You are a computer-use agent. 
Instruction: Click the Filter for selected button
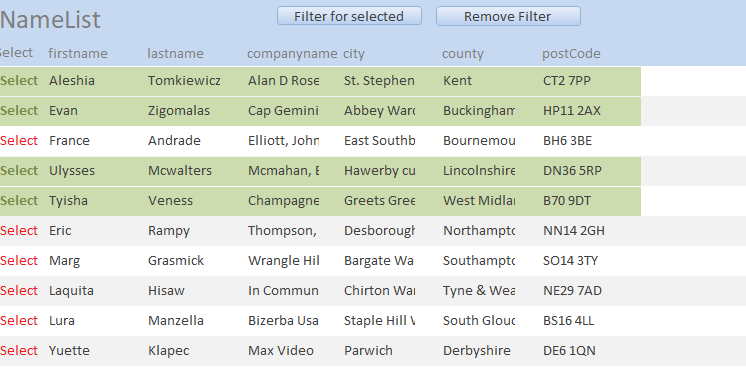pos(349,16)
